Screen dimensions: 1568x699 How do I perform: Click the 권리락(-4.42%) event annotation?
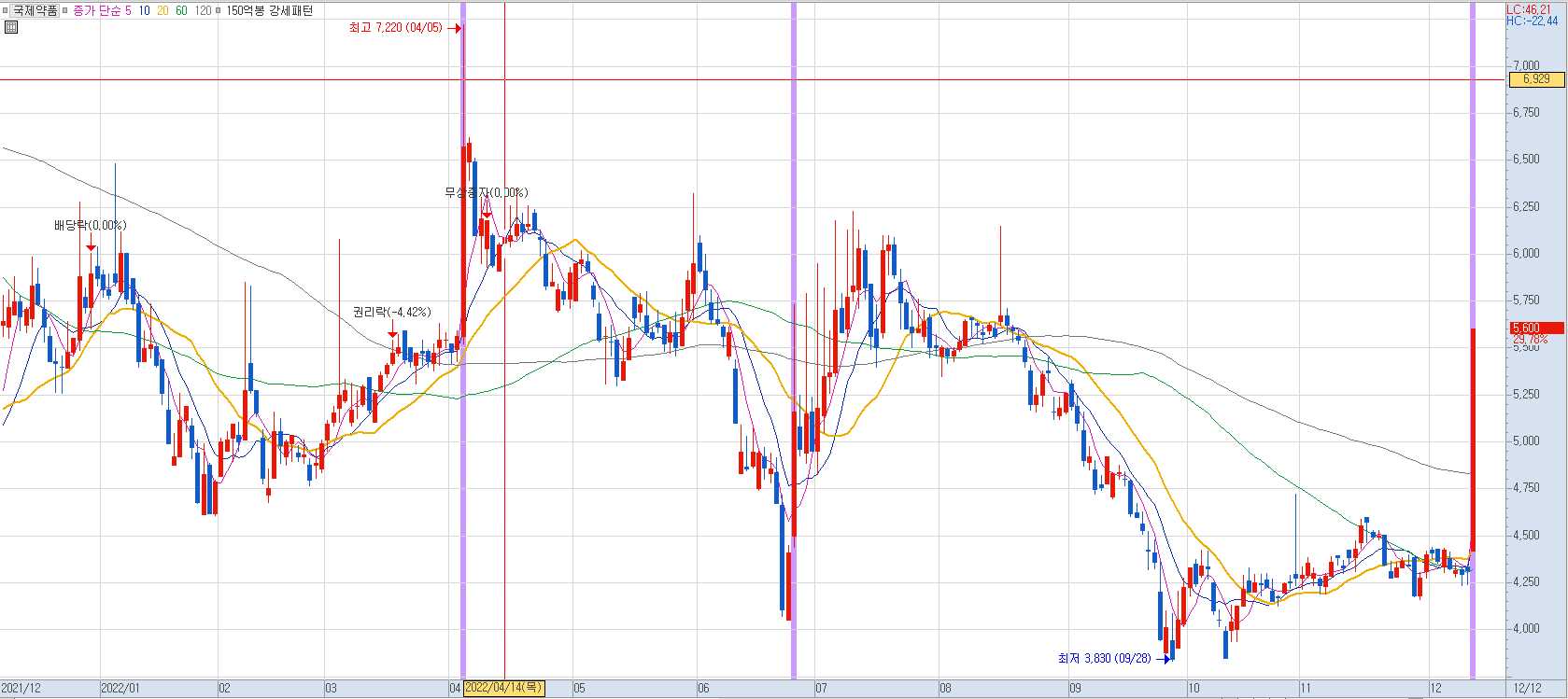(x=391, y=312)
